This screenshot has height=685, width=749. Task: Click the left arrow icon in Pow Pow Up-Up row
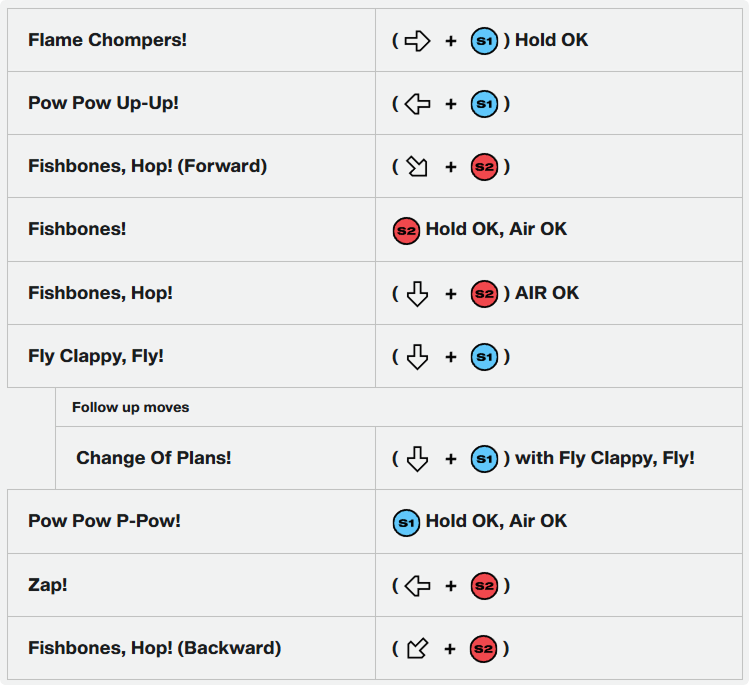point(417,104)
